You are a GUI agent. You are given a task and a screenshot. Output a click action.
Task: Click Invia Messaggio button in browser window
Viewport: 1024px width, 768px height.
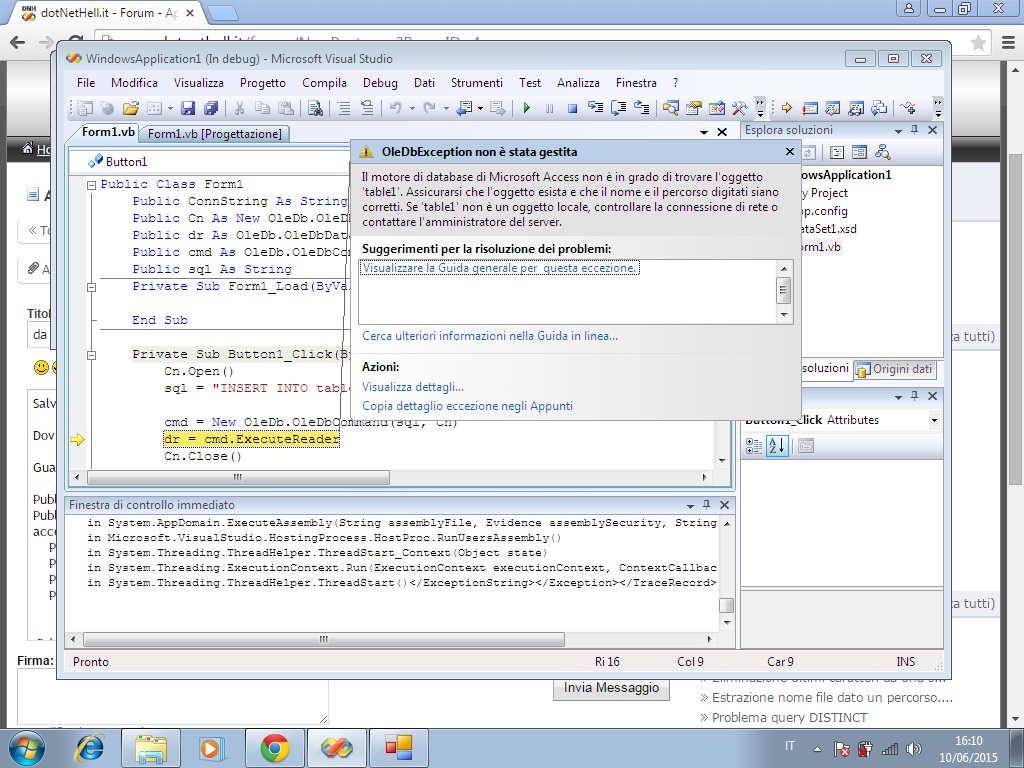[x=611, y=688]
